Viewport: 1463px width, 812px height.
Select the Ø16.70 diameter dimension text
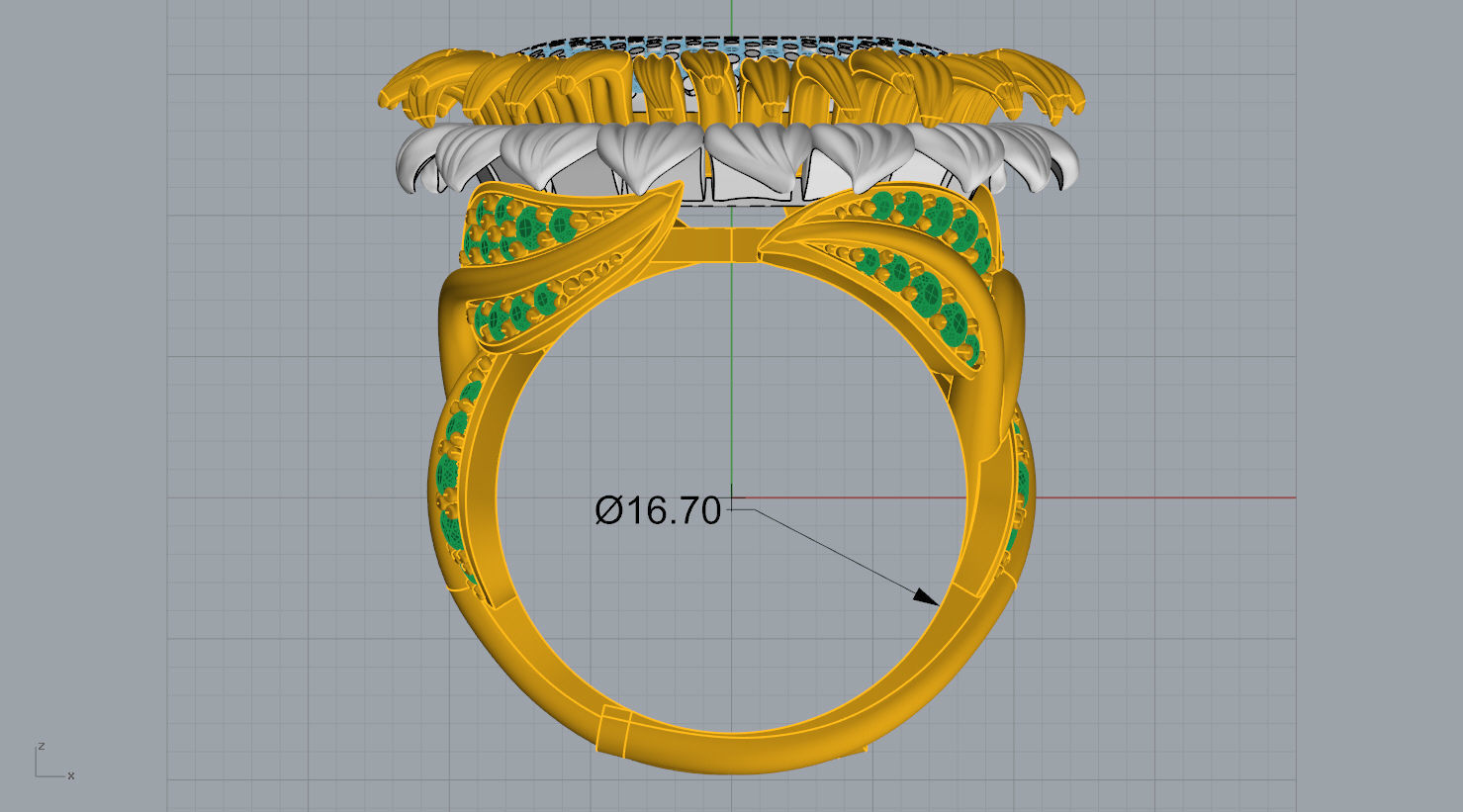659,510
